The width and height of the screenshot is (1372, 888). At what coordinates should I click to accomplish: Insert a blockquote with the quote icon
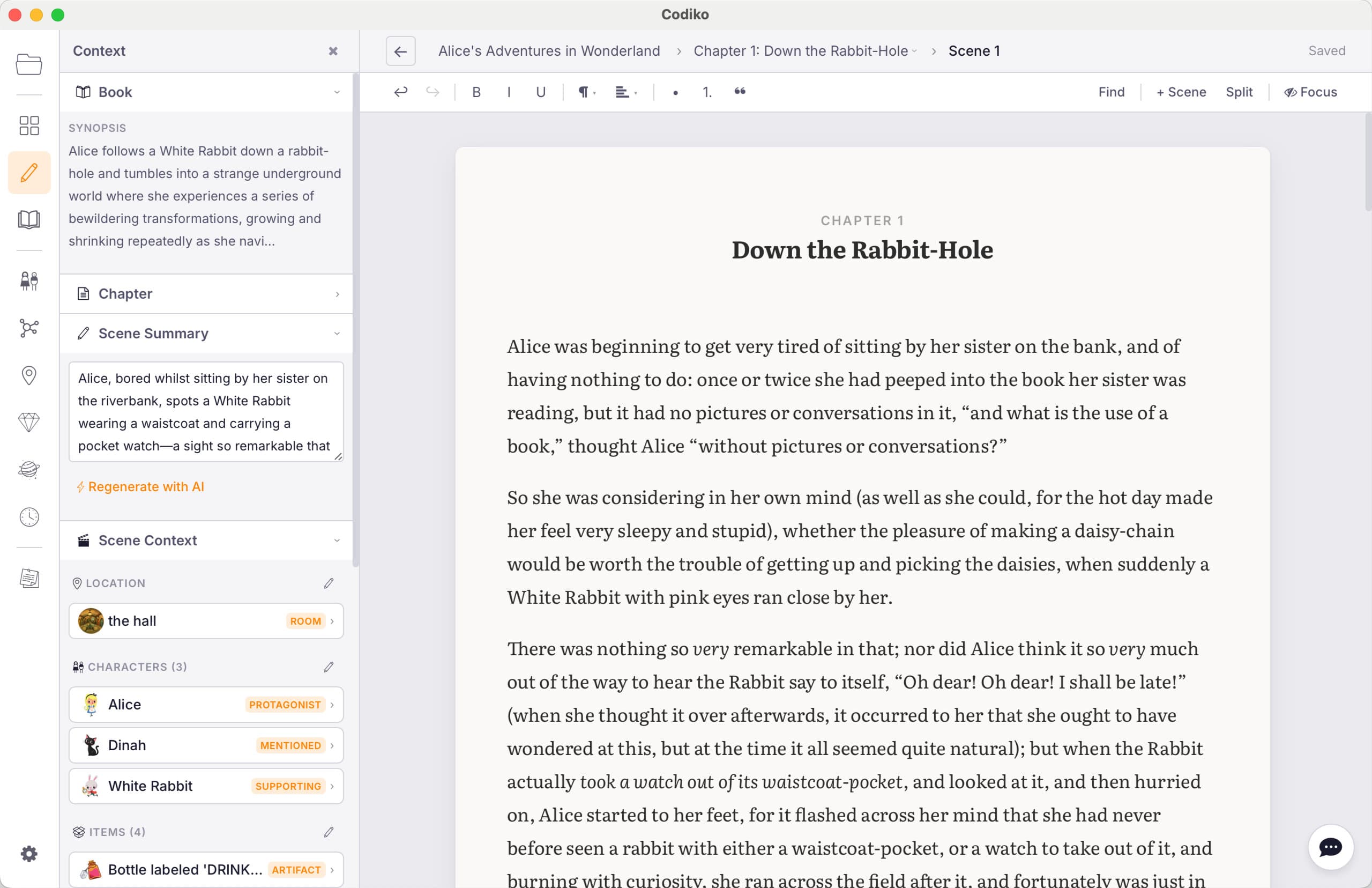[x=740, y=92]
